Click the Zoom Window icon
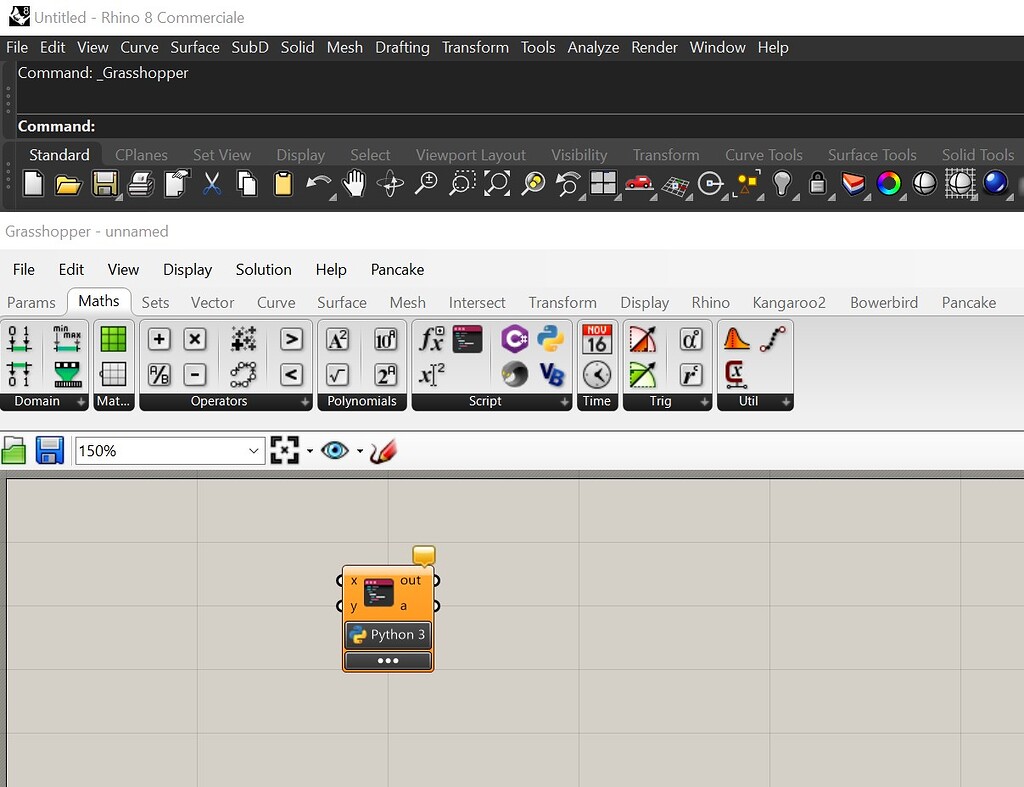Viewport: 1024px width, 787px height. [462, 184]
